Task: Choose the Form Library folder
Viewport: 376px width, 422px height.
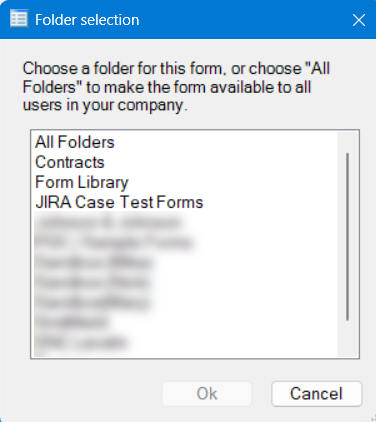Action: click(82, 182)
